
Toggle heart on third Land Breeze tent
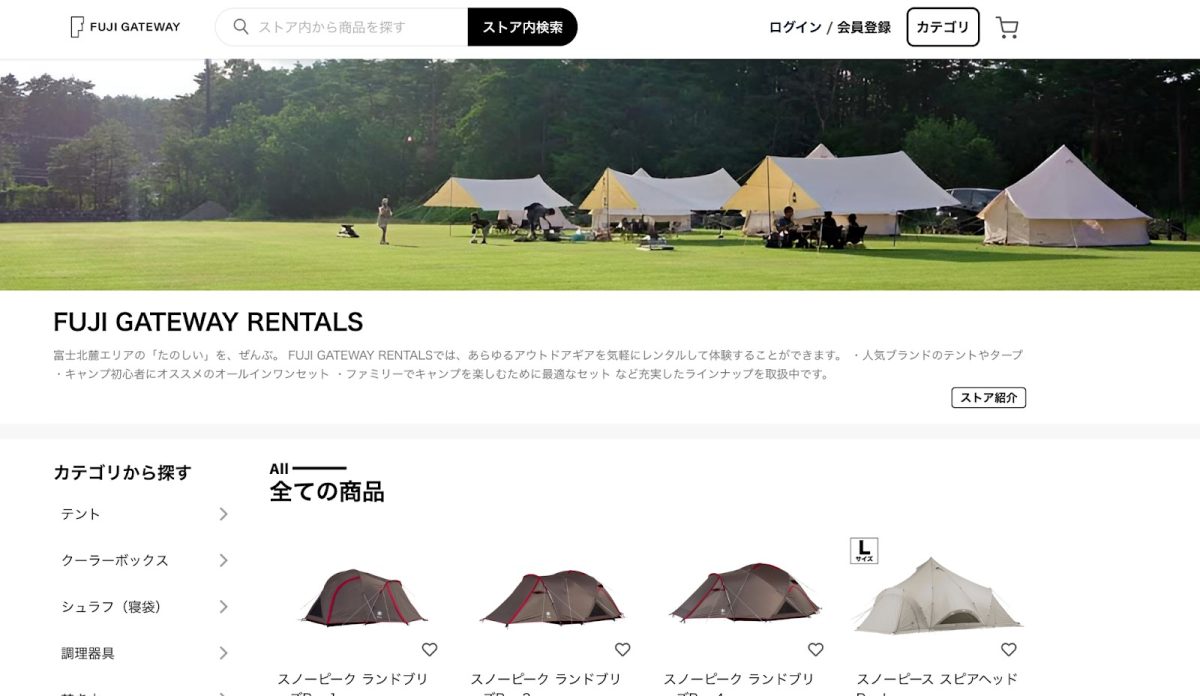pyautogui.click(x=815, y=649)
